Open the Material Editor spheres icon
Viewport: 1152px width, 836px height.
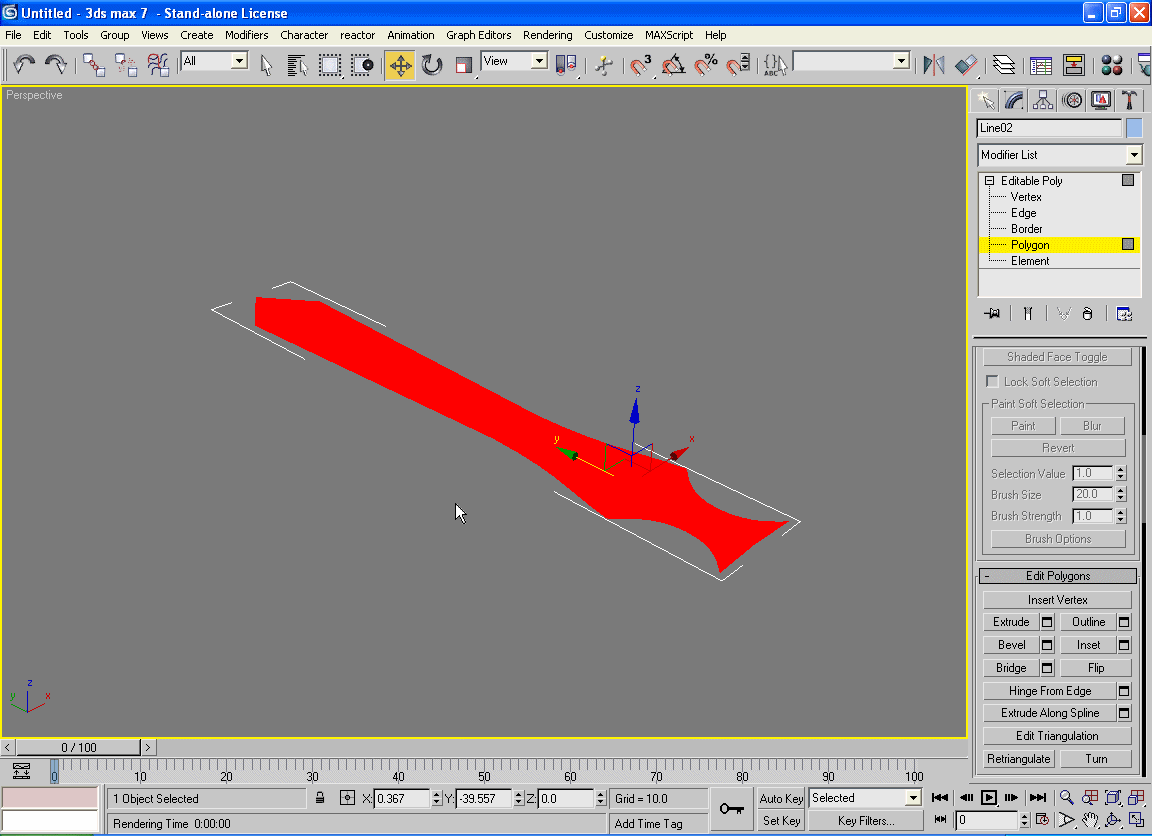[x=1111, y=65]
